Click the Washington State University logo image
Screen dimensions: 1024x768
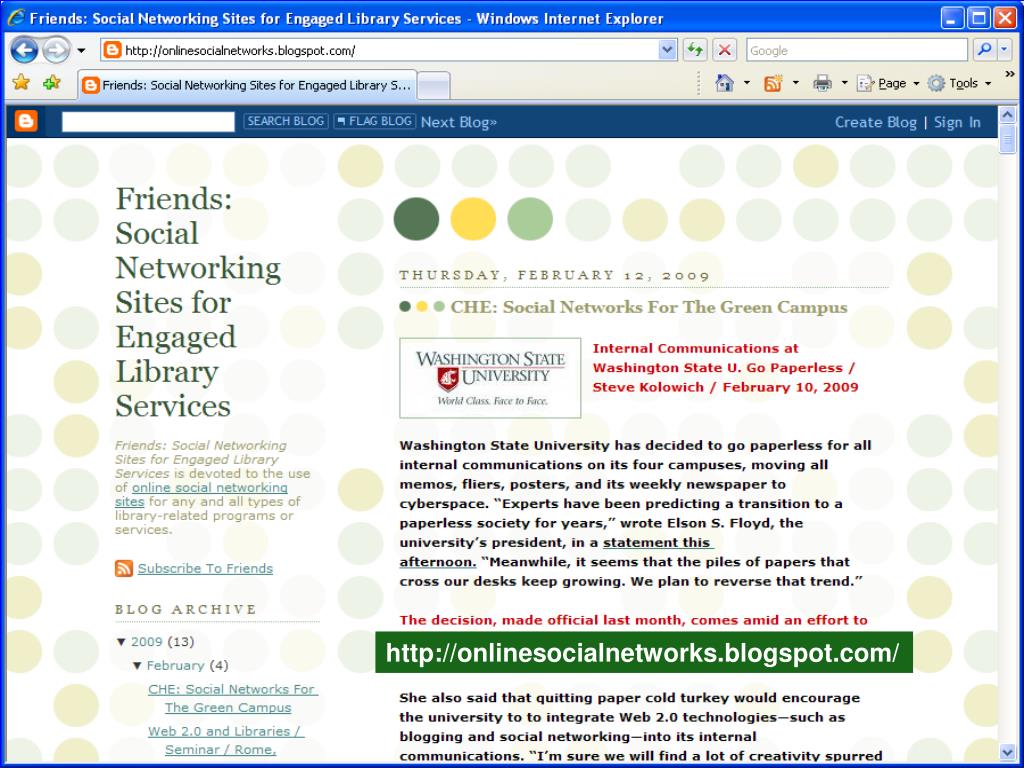point(490,377)
